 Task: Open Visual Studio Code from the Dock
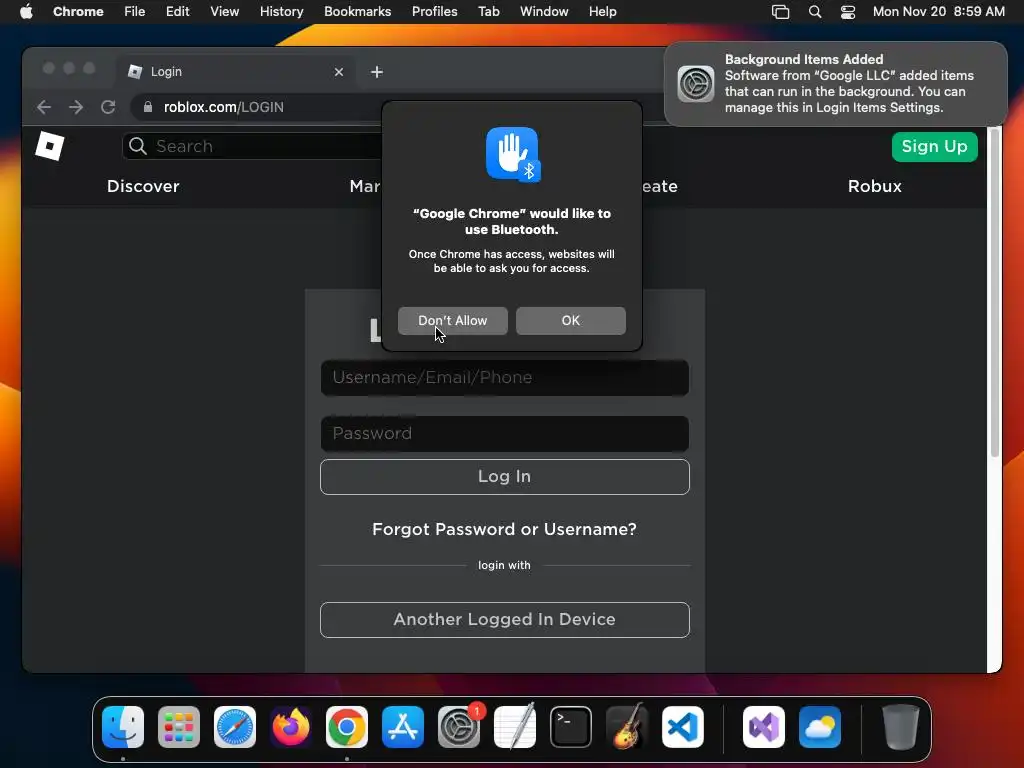(683, 727)
